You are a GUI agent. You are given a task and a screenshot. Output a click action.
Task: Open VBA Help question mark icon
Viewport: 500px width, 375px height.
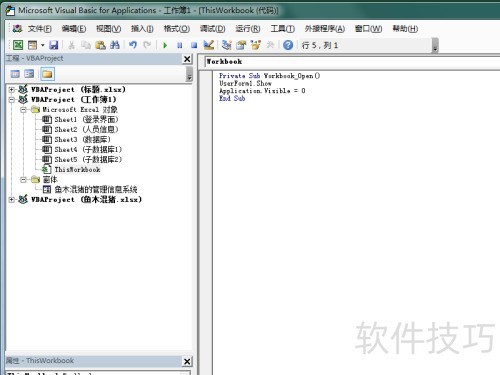pos(288,45)
